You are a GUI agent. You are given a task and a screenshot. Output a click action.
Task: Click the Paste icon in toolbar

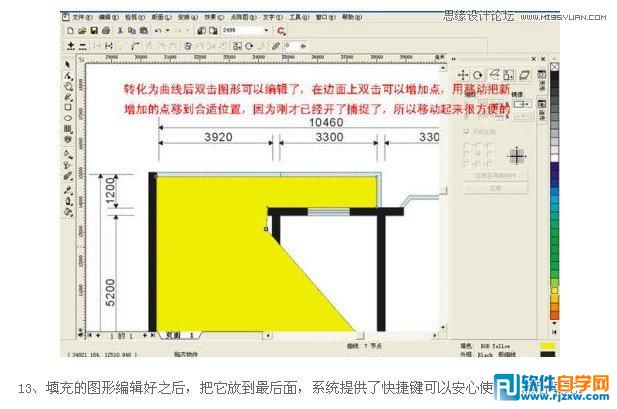tap(144, 31)
